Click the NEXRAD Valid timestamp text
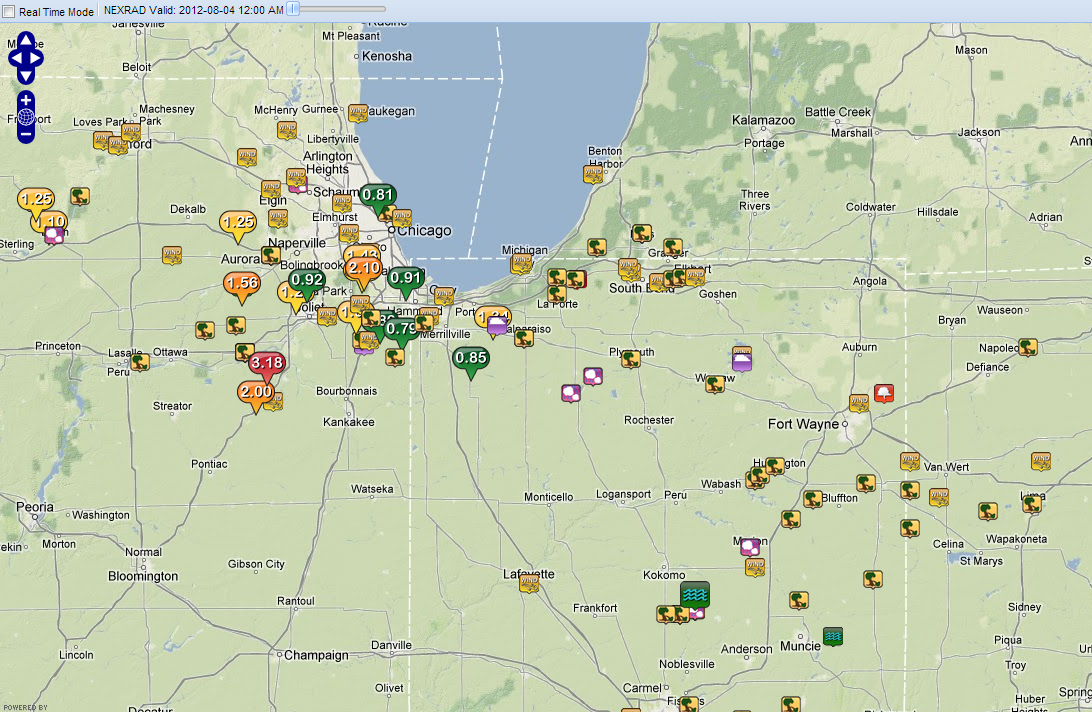The height and width of the screenshot is (712, 1092). coord(194,10)
